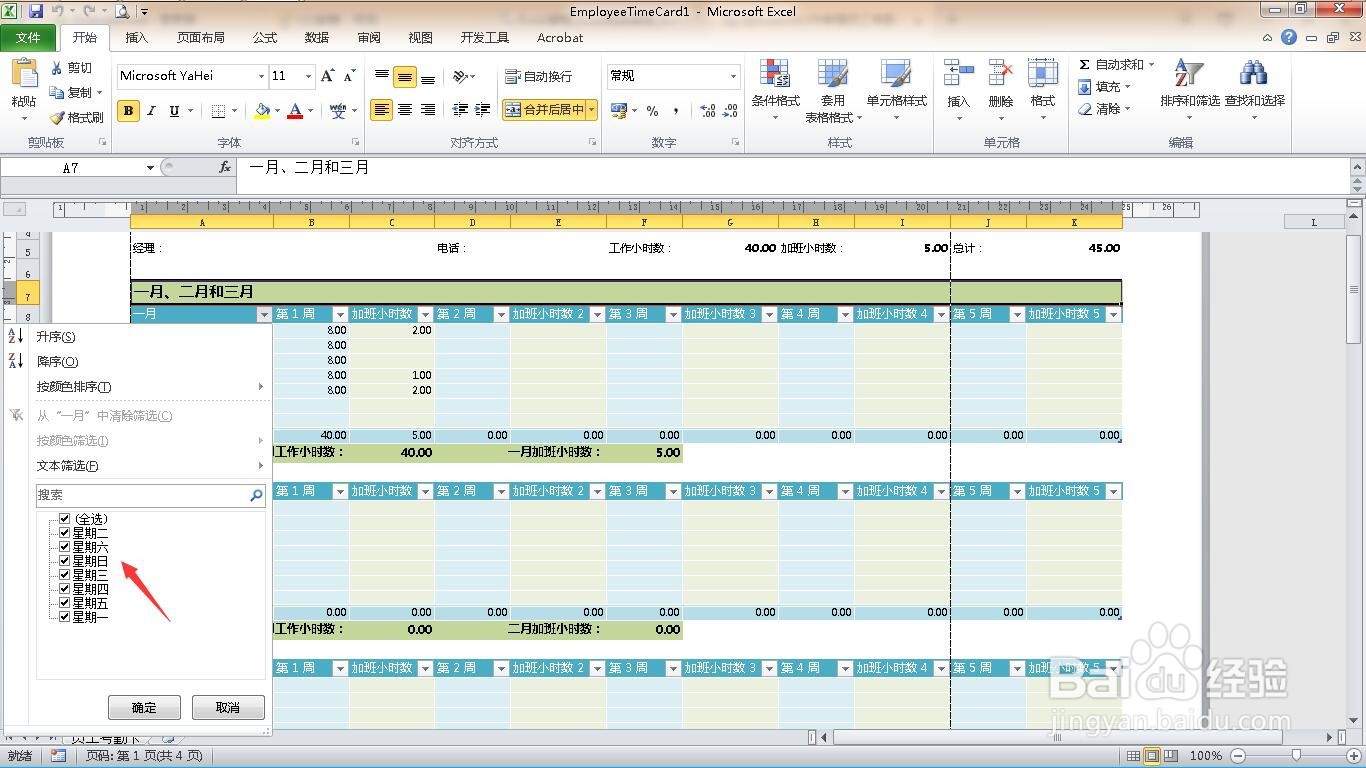Uncheck the 星期六 filter checkbox
Screen dimensions: 1366x768
coord(65,547)
